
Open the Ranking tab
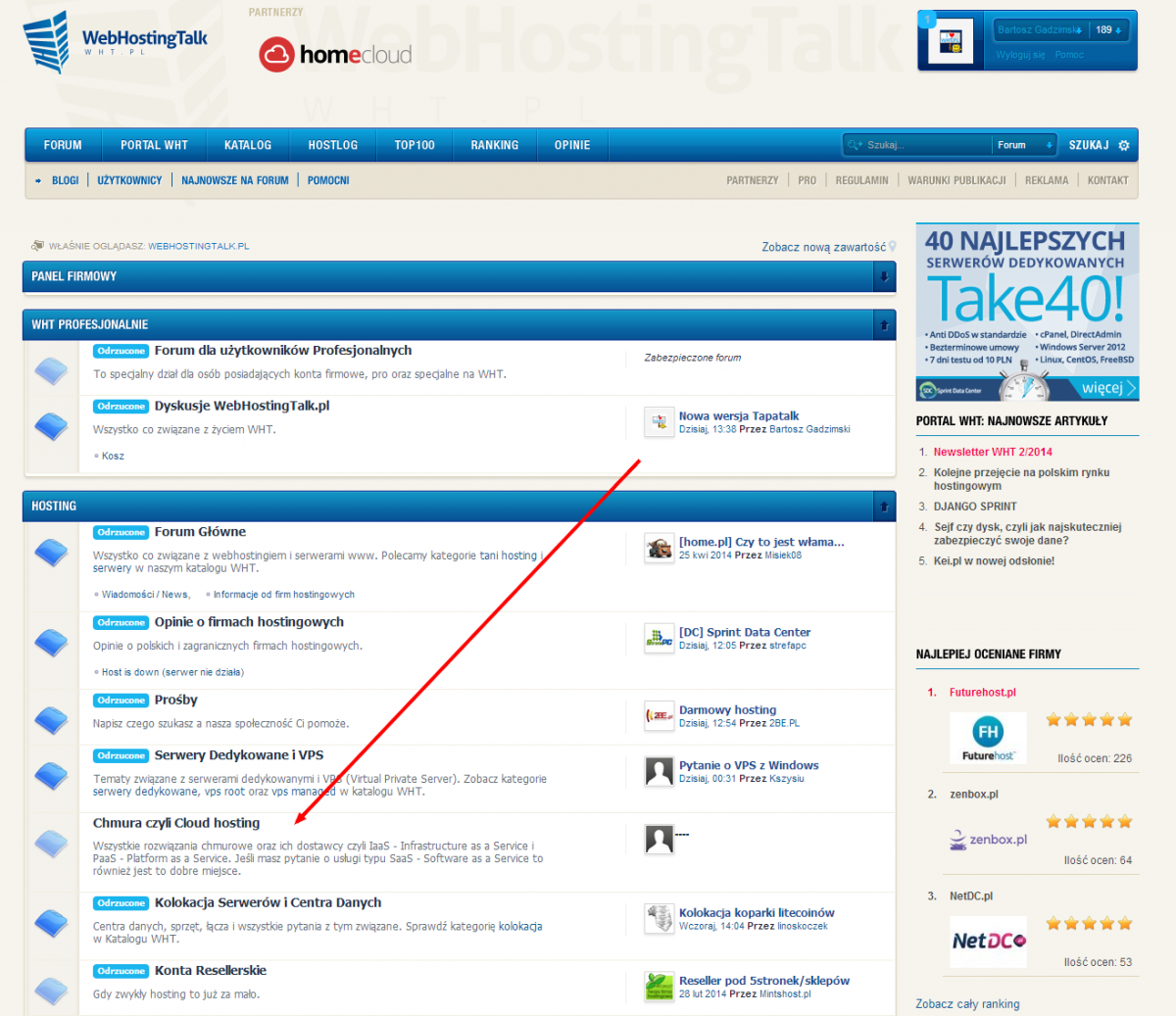(495, 145)
